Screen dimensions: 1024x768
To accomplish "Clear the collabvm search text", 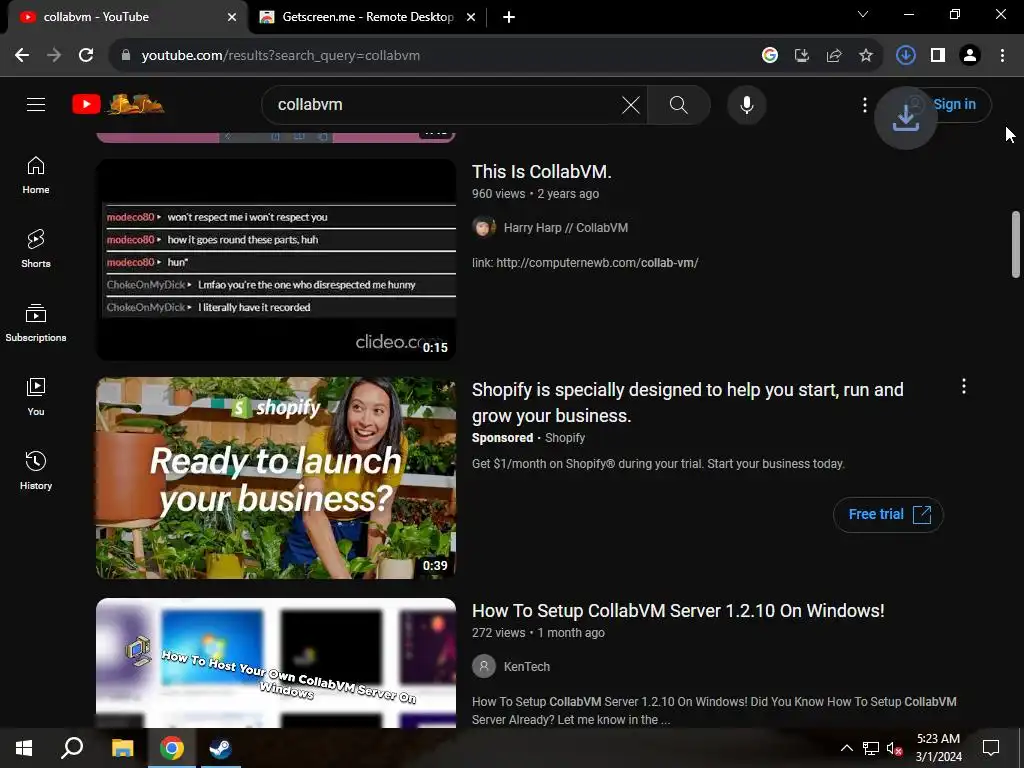I will (x=631, y=104).
